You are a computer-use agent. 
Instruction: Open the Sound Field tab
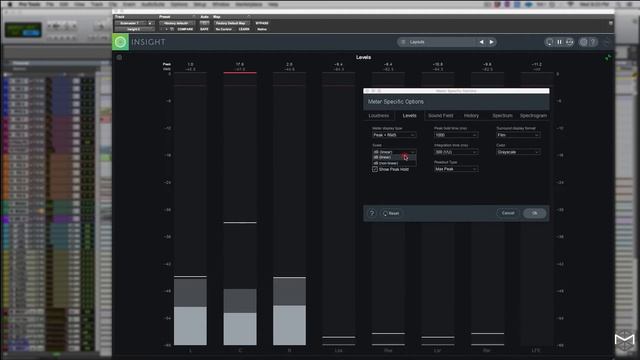click(x=440, y=116)
